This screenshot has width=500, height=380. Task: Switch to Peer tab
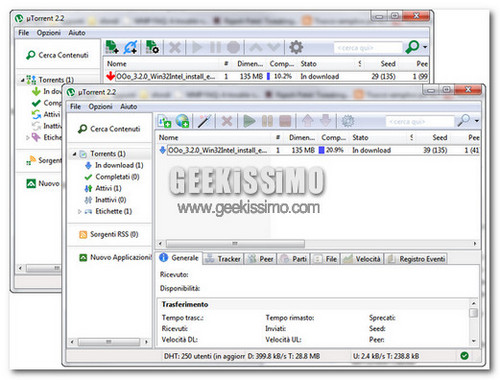point(261,259)
